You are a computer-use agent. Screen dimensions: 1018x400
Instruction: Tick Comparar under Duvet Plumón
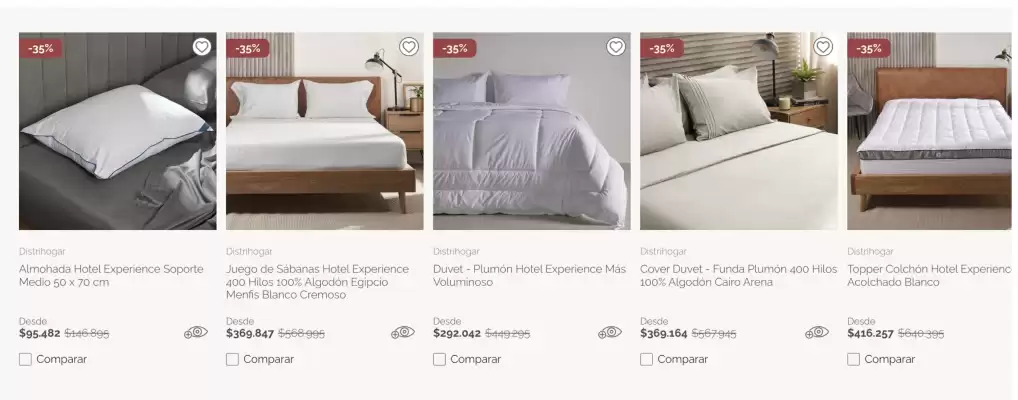(440, 359)
